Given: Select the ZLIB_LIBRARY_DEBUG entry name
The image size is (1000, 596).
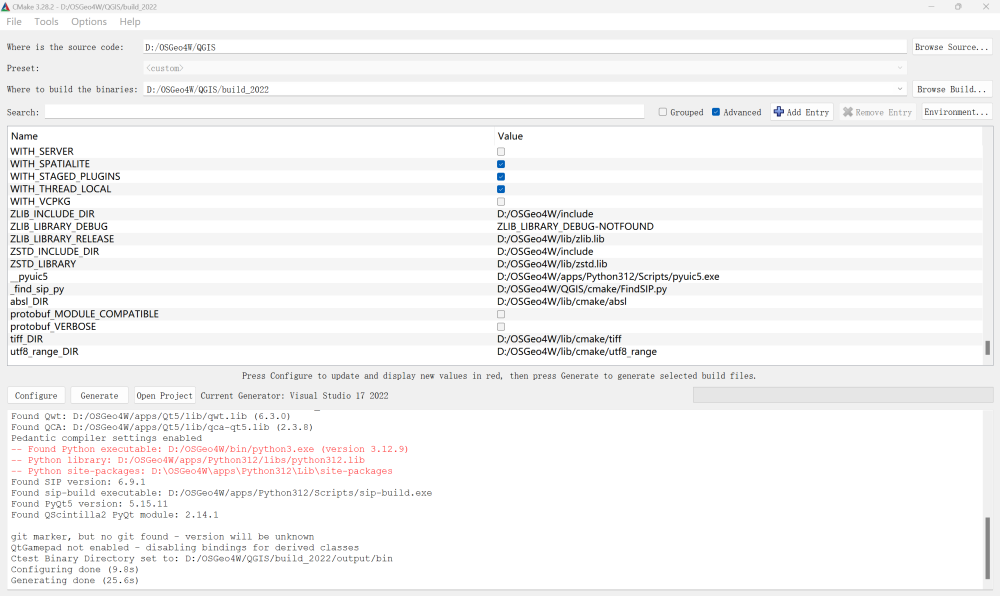Looking at the screenshot, I should pos(59,226).
